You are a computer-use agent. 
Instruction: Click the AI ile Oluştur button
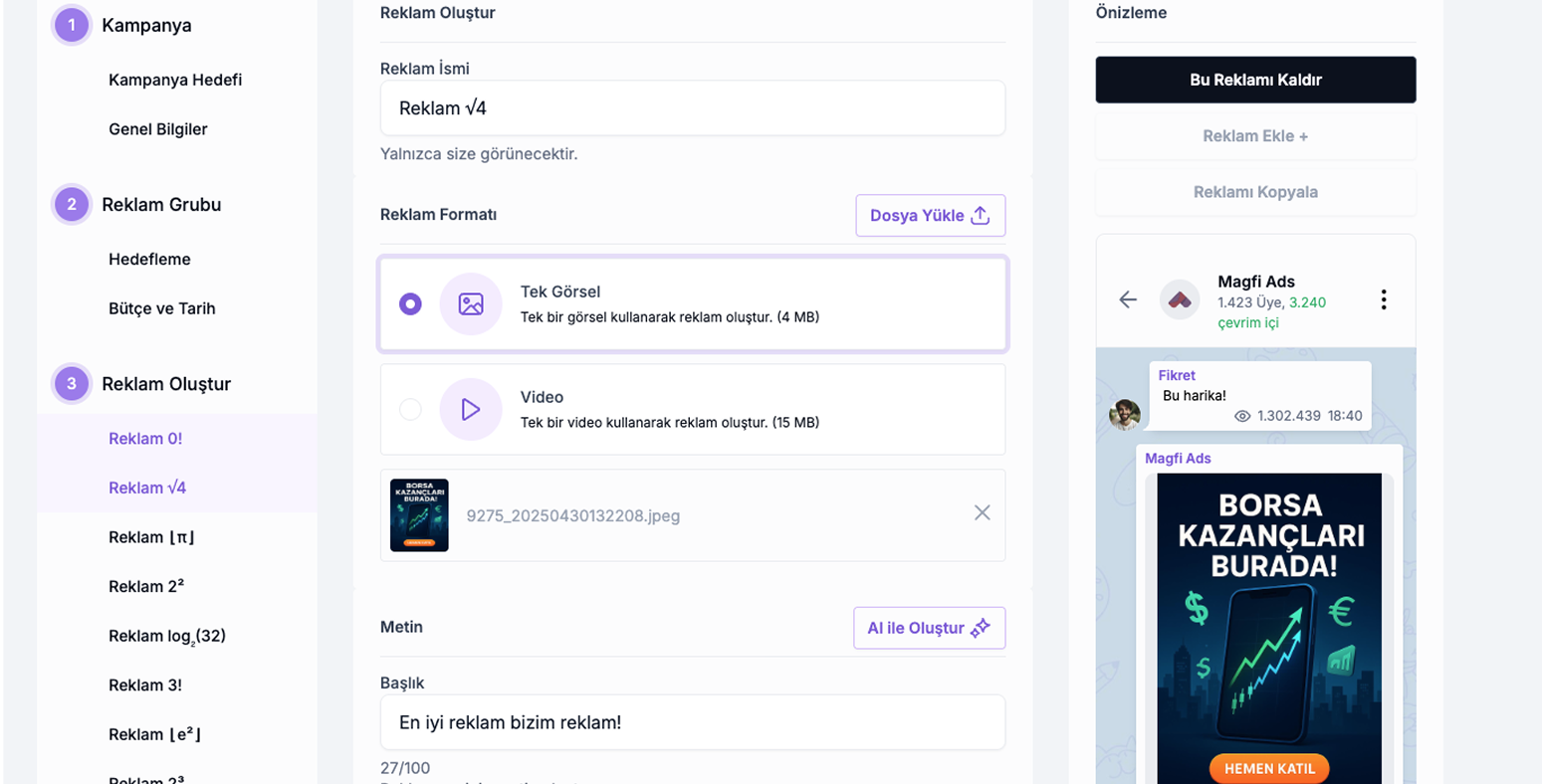[x=929, y=628]
